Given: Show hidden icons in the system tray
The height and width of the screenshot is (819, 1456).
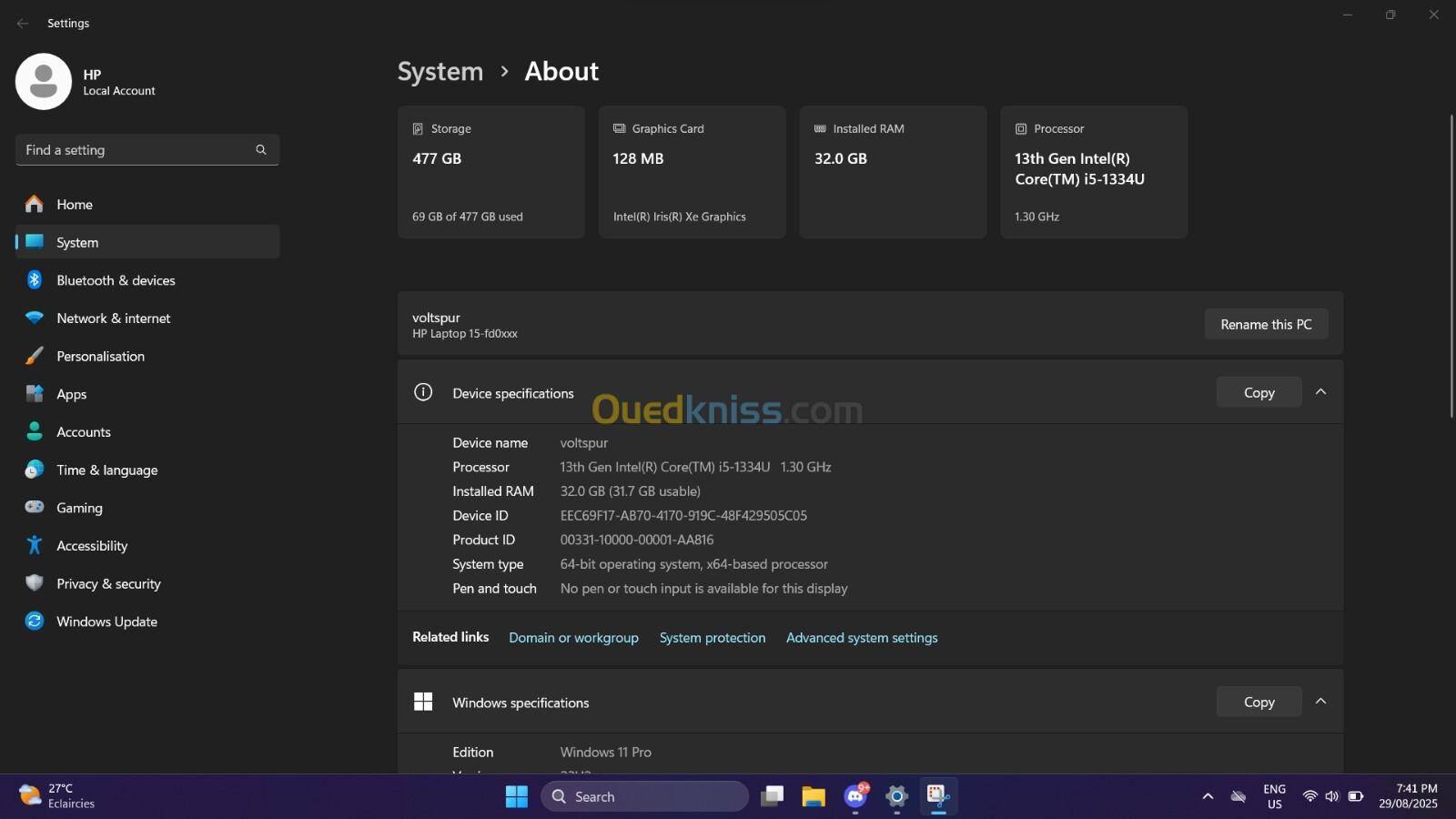Looking at the screenshot, I should tap(1208, 797).
